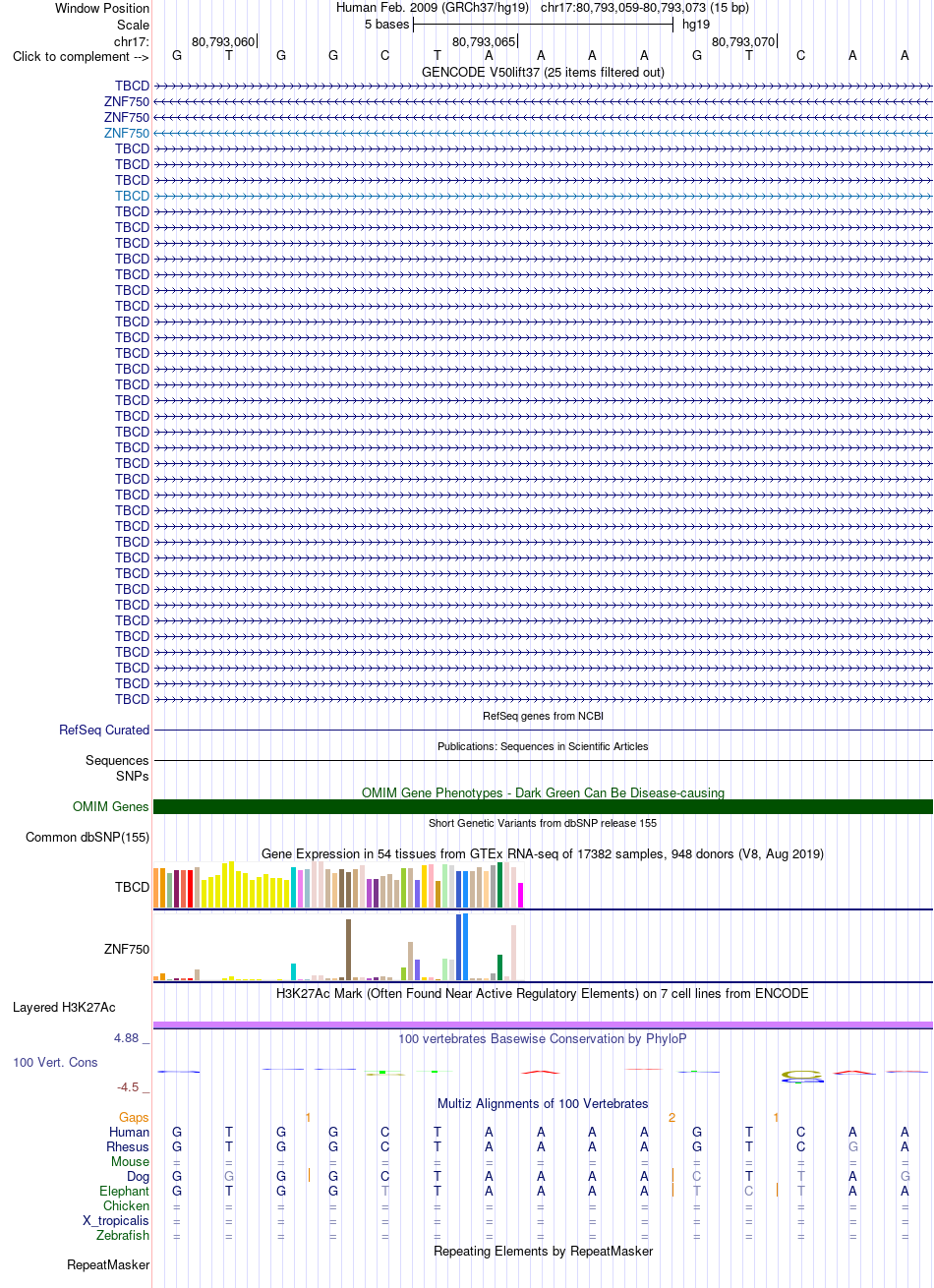Click ZNF750 label beside GTEx expression bars

pos(127,950)
